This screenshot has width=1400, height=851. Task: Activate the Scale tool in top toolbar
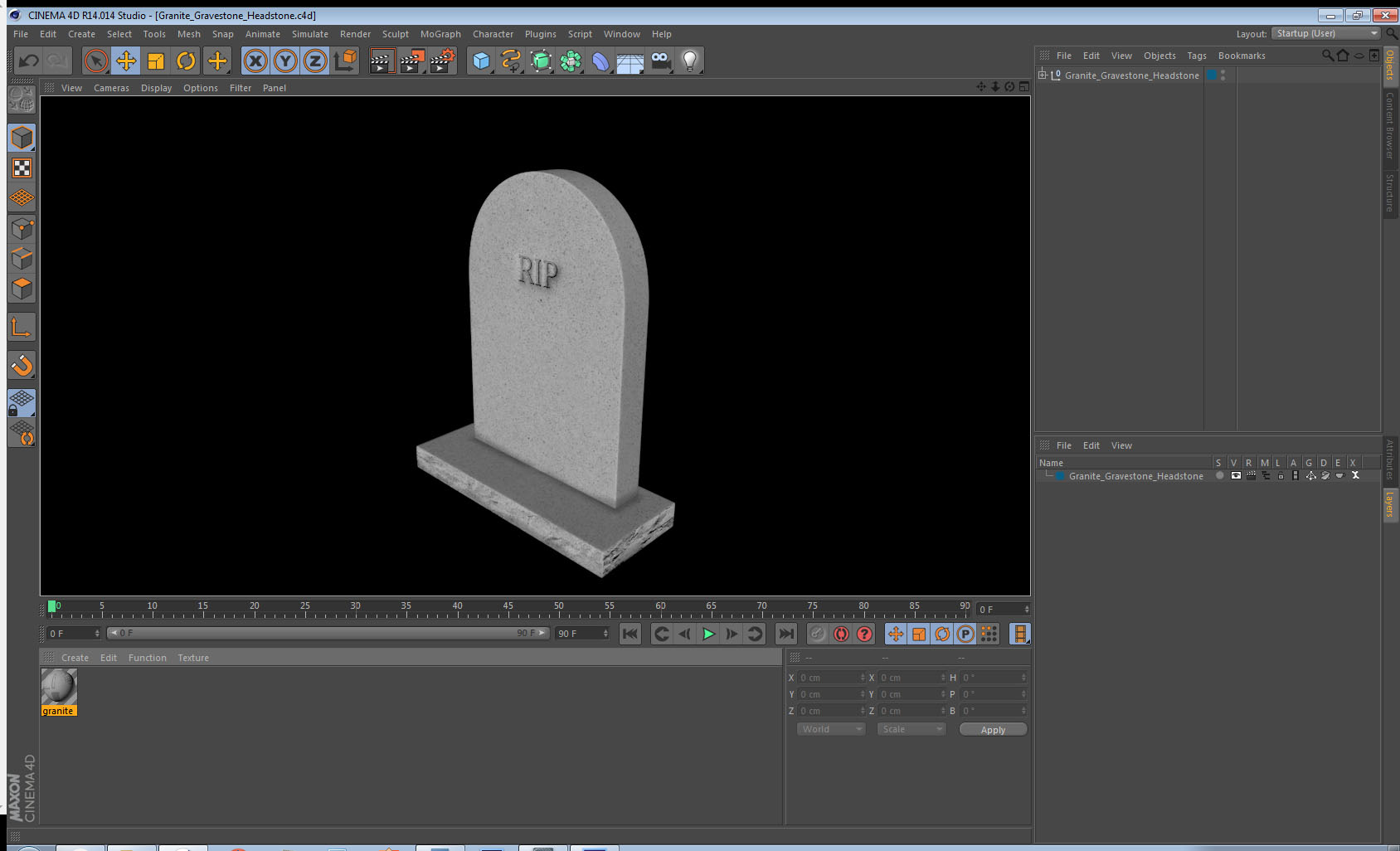(156, 61)
